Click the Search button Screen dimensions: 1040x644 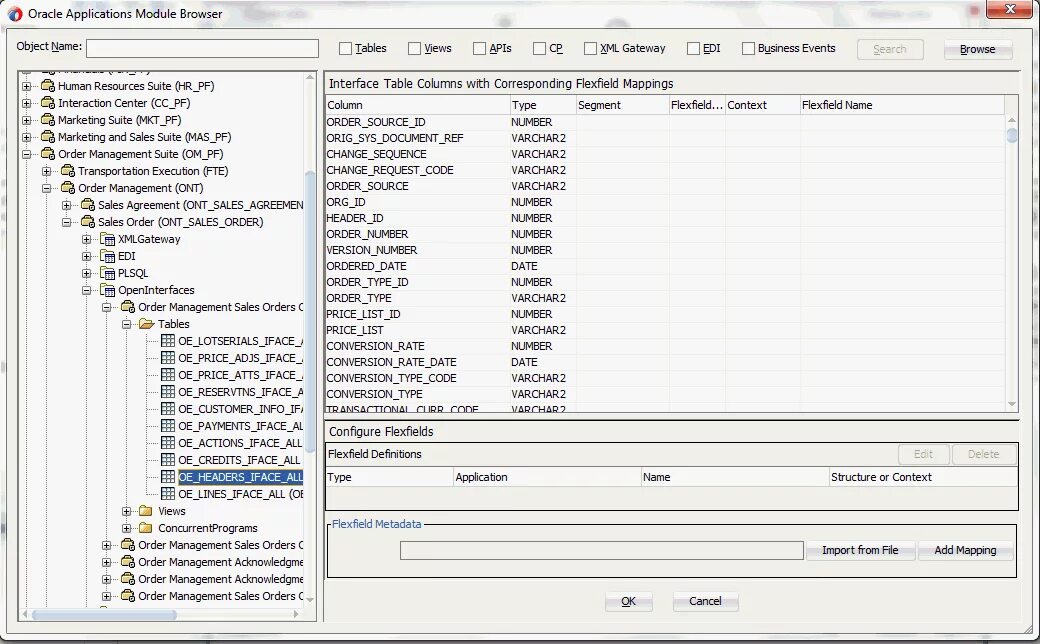889,49
